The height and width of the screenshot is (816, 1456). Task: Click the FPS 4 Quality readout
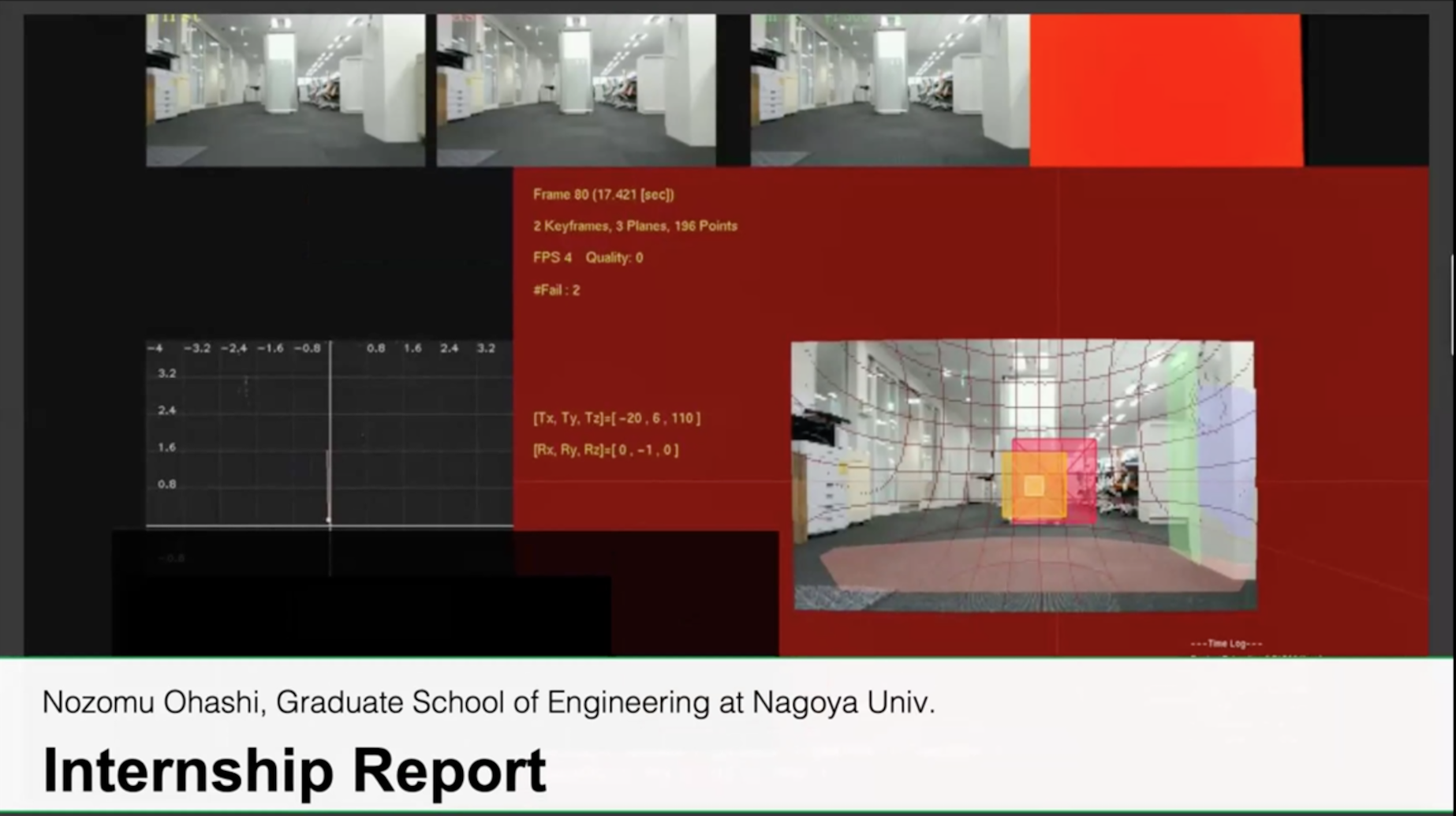click(x=588, y=258)
